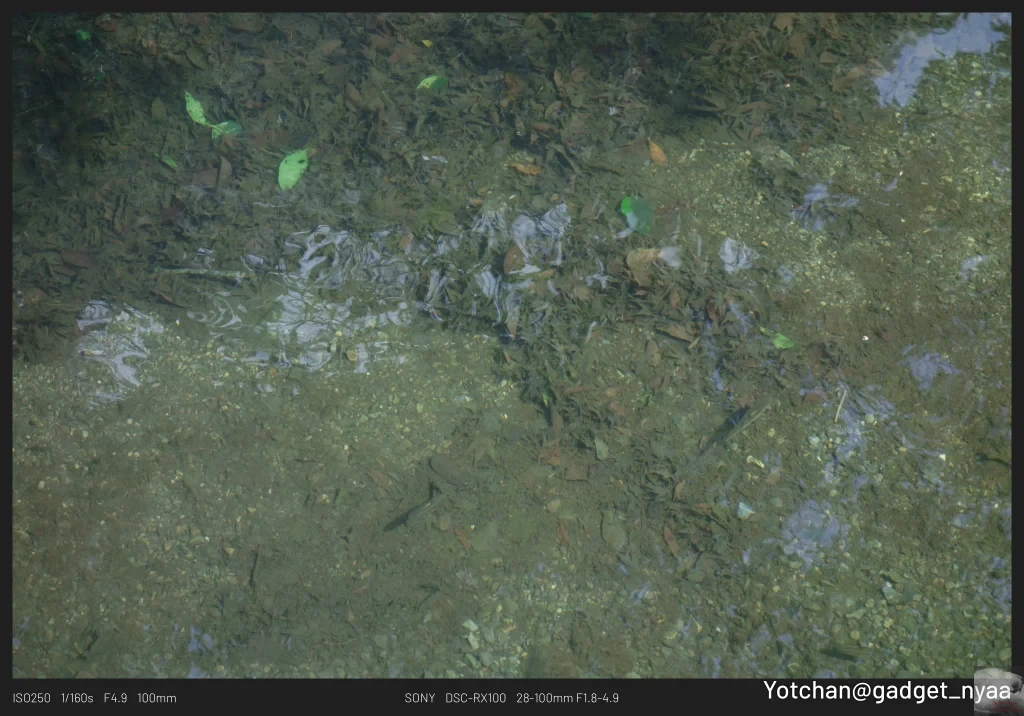Click the orange leaf in upper right area
This screenshot has width=1024, height=716.
657,153
